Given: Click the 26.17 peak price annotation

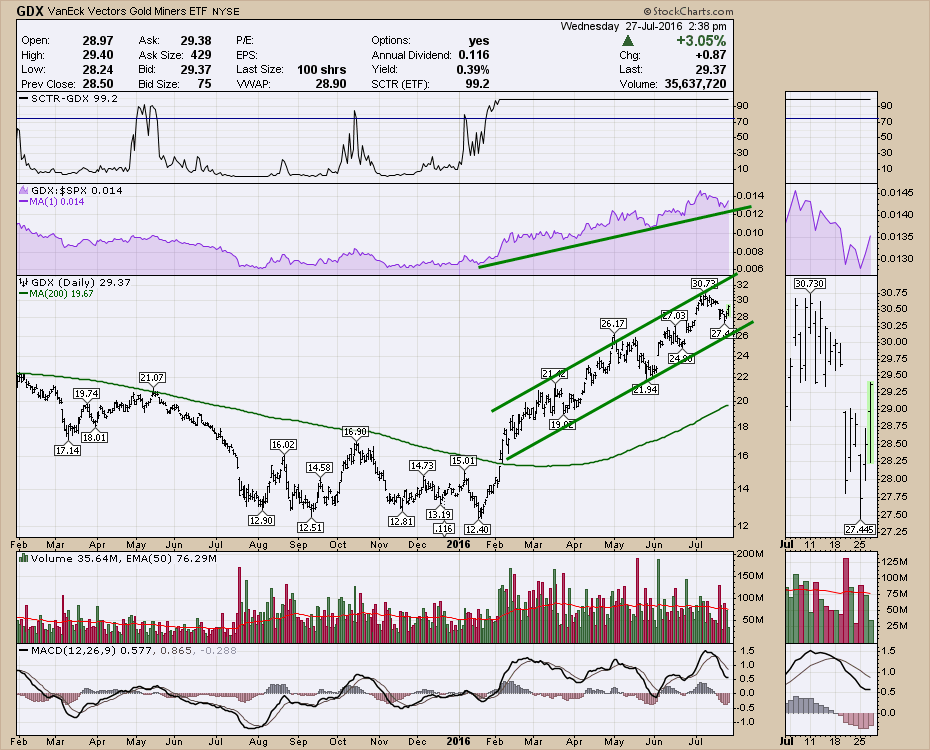Looking at the screenshot, I should click(x=613, y=324).
